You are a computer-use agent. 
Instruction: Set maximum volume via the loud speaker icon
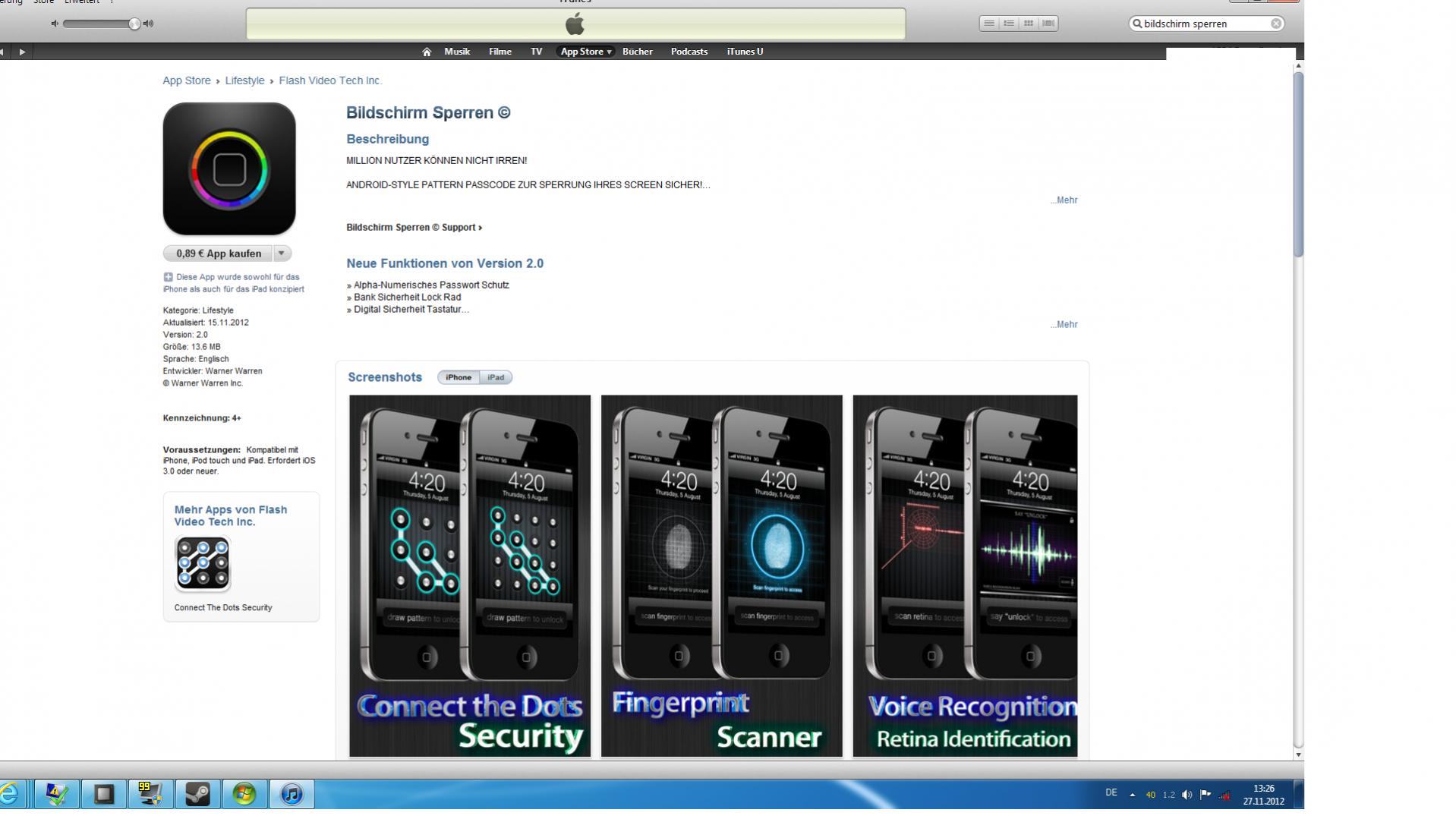tap(148, 24)
